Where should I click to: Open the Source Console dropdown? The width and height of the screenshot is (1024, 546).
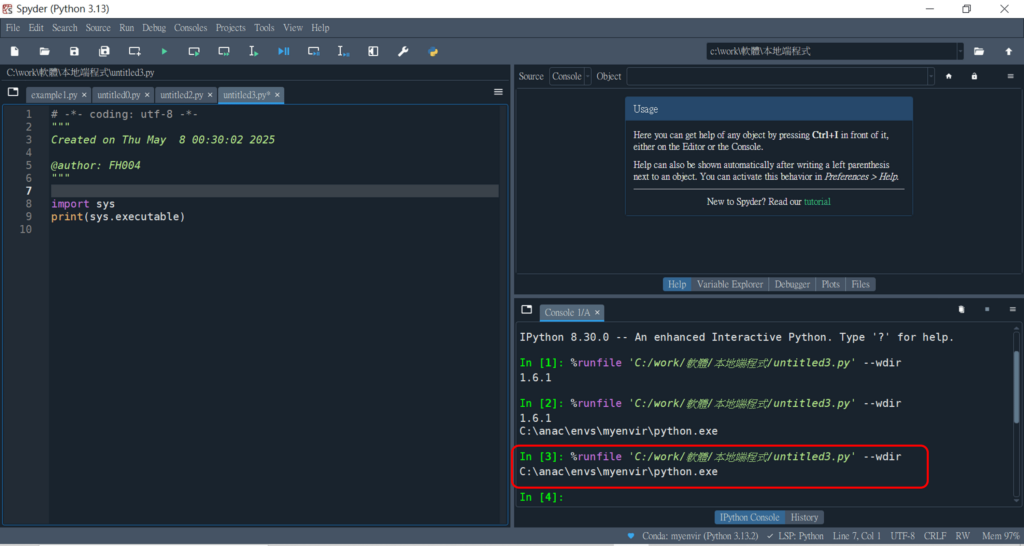click(569, 76)
